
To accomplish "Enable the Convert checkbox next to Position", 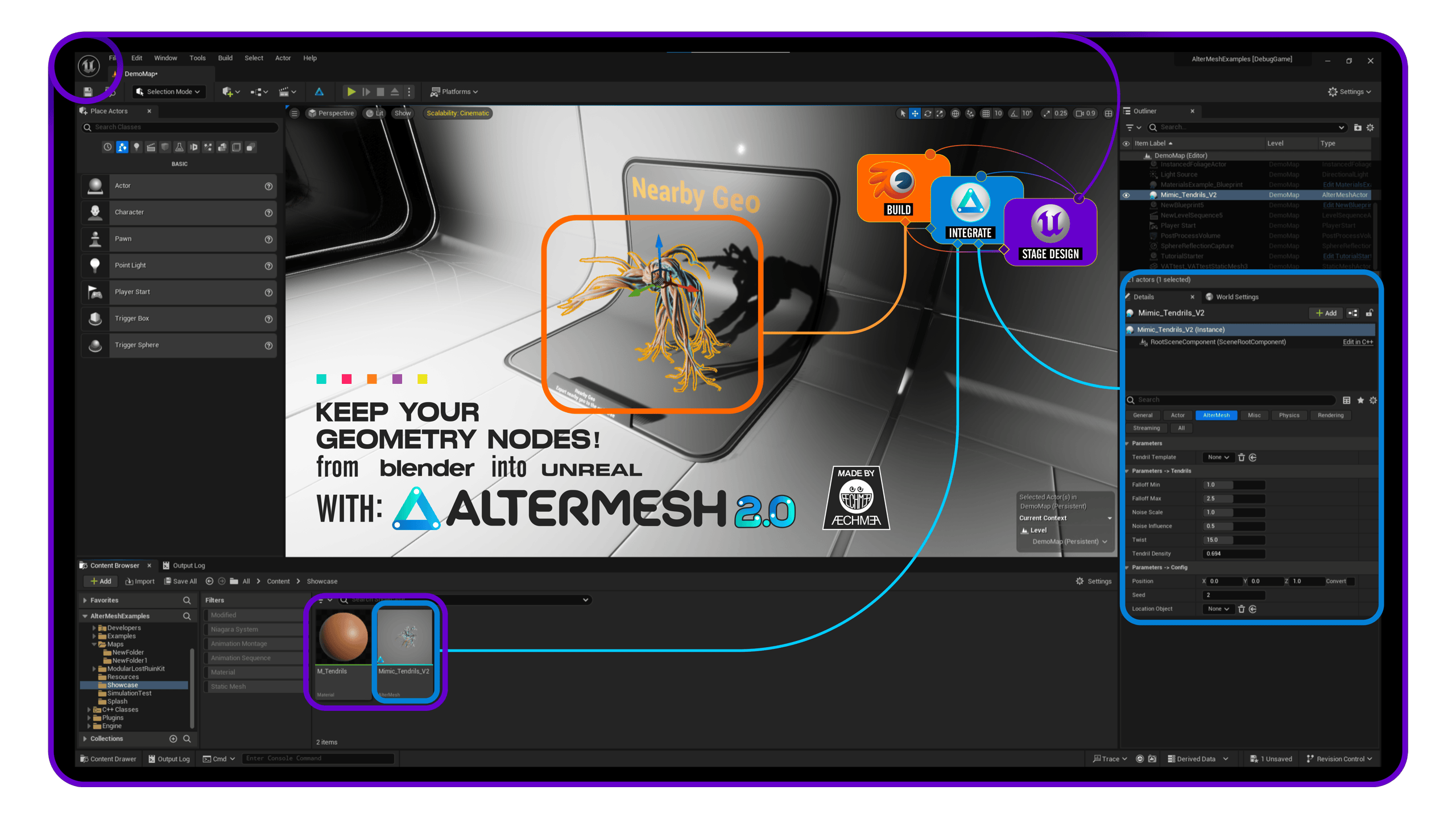I will pos(1351,581).
